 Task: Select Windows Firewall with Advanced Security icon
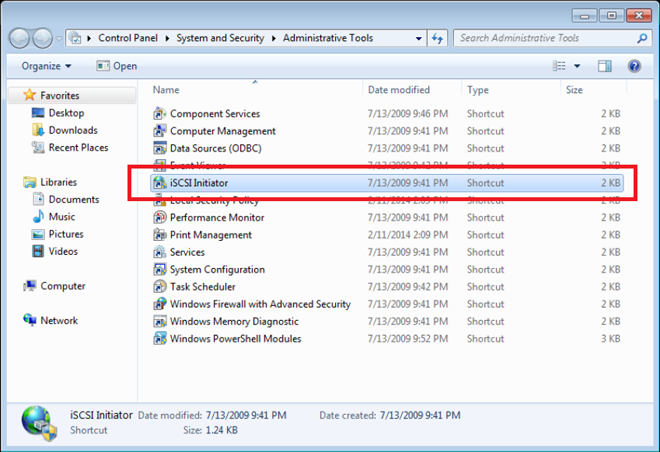160,304
